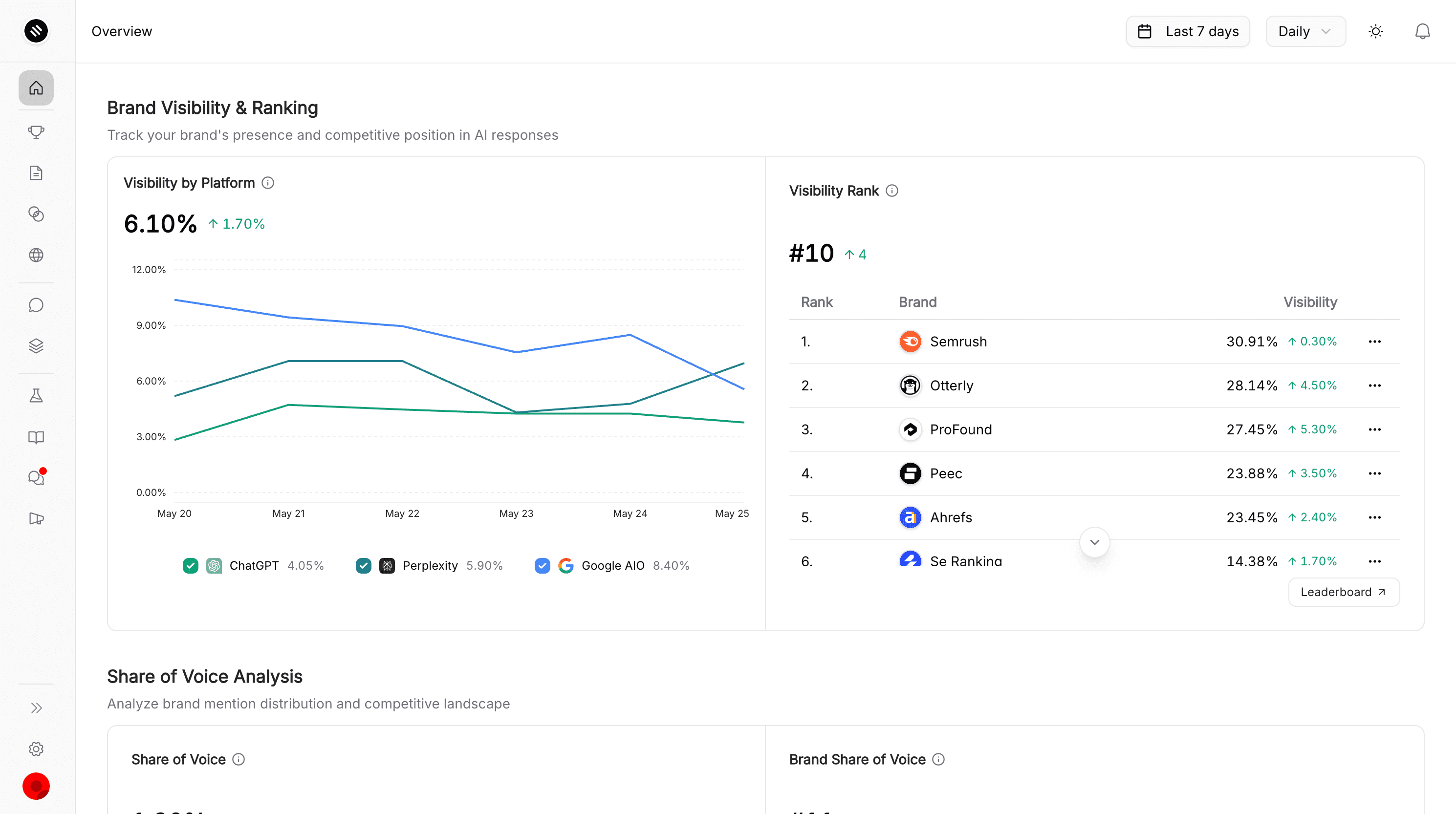The width and height of the screenshot is (1456, 814).
Task: Select the Semrush brand name
Action: (x=958, y=342)
